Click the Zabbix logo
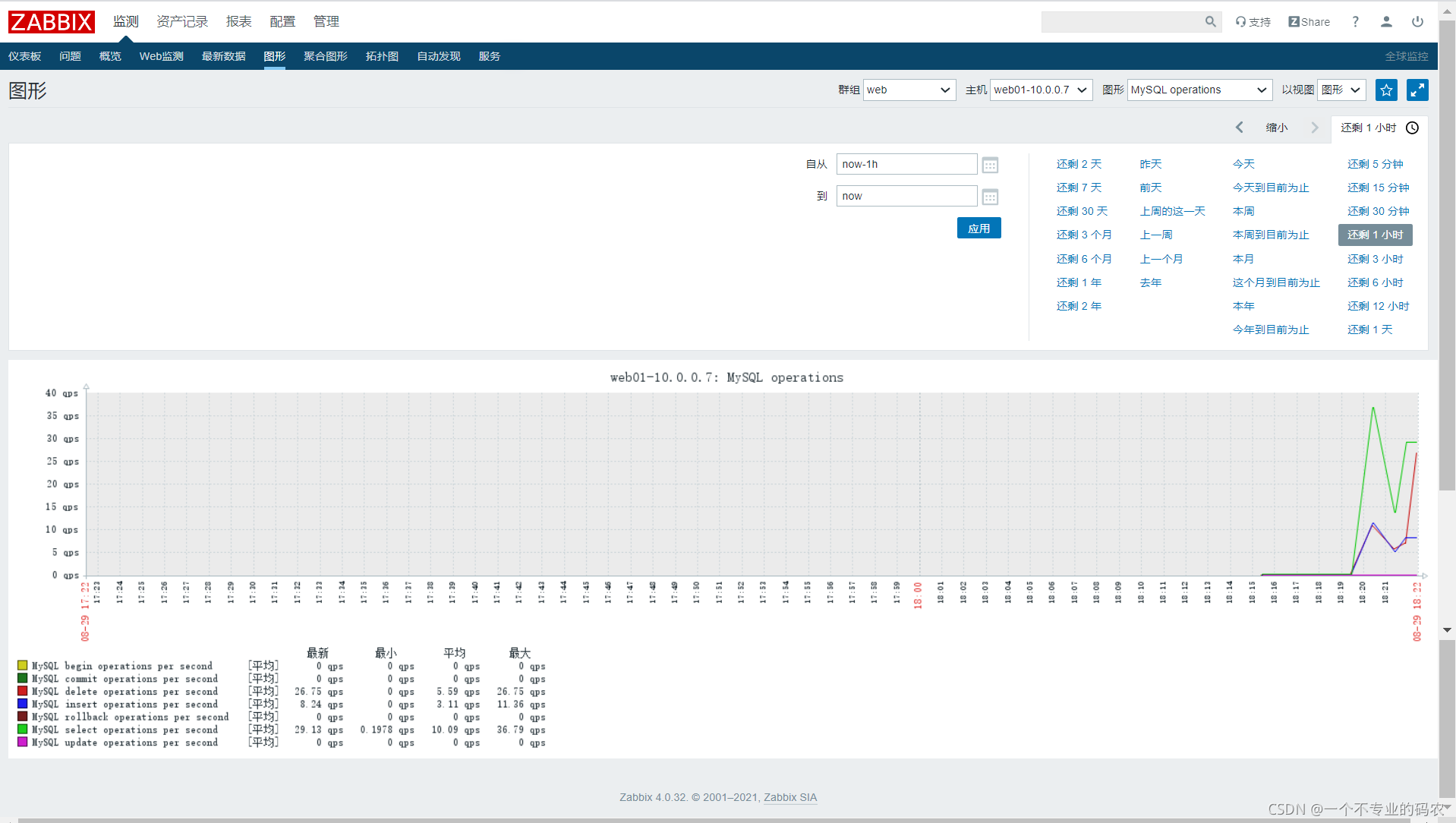The image size is (1456, 823). 52,22
